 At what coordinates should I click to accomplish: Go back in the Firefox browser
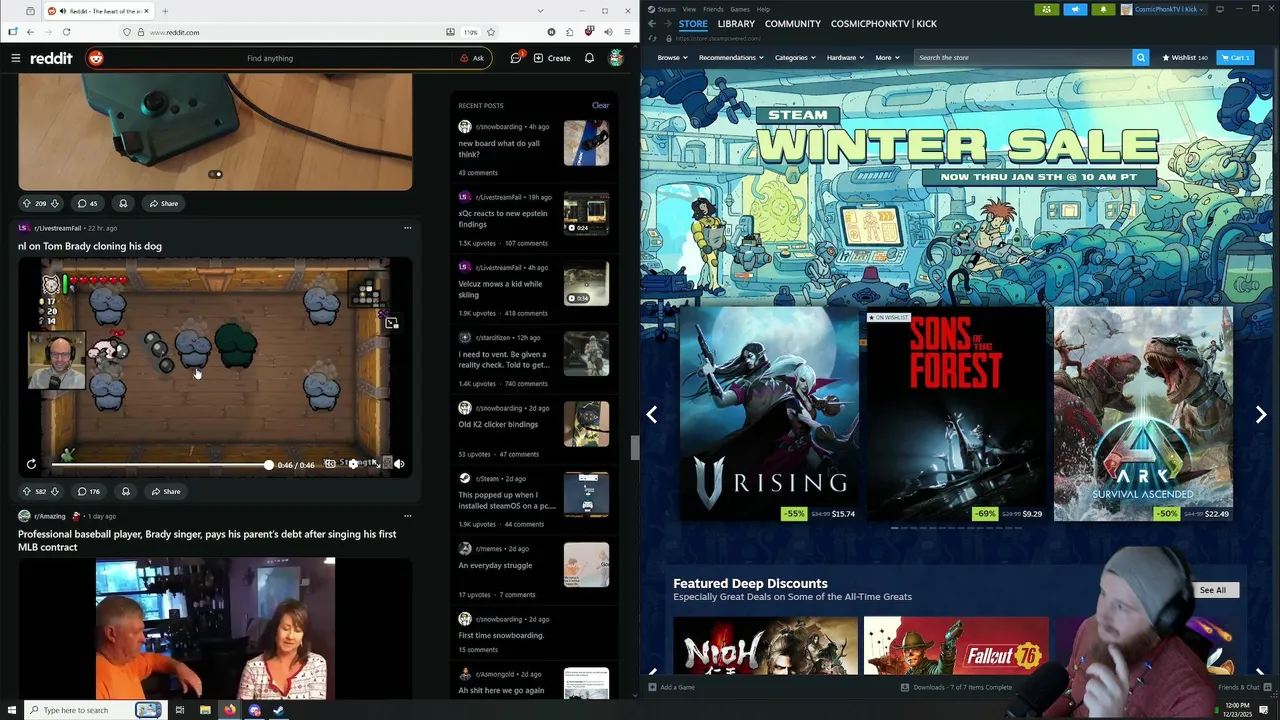[x=30, y=32]
